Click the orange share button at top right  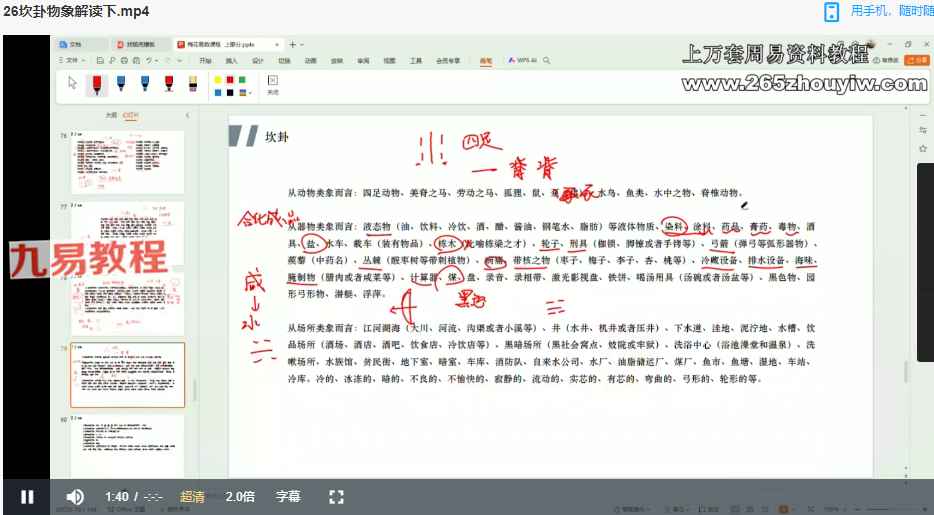[x=916, y=60]
